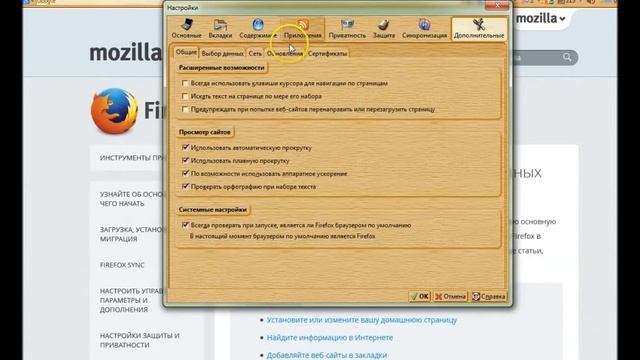The height and width of the screenshot is (360, 640).
Task: Close the Настройки dialog
Action: tap(497, 5)
